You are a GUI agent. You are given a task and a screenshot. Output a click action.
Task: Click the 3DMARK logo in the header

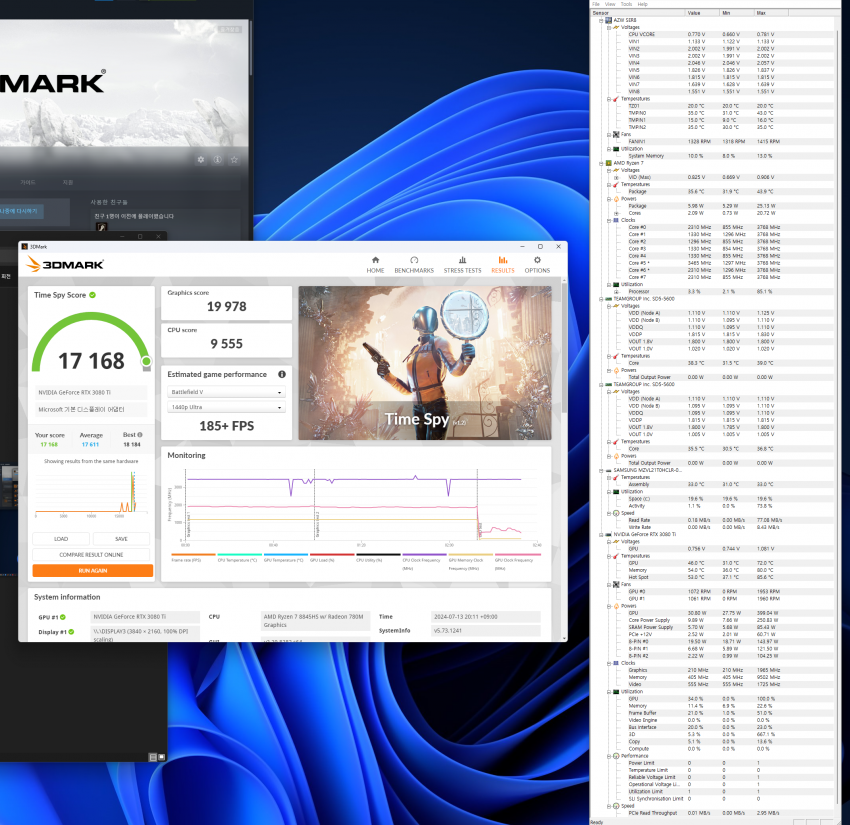(x=65, y=265)
